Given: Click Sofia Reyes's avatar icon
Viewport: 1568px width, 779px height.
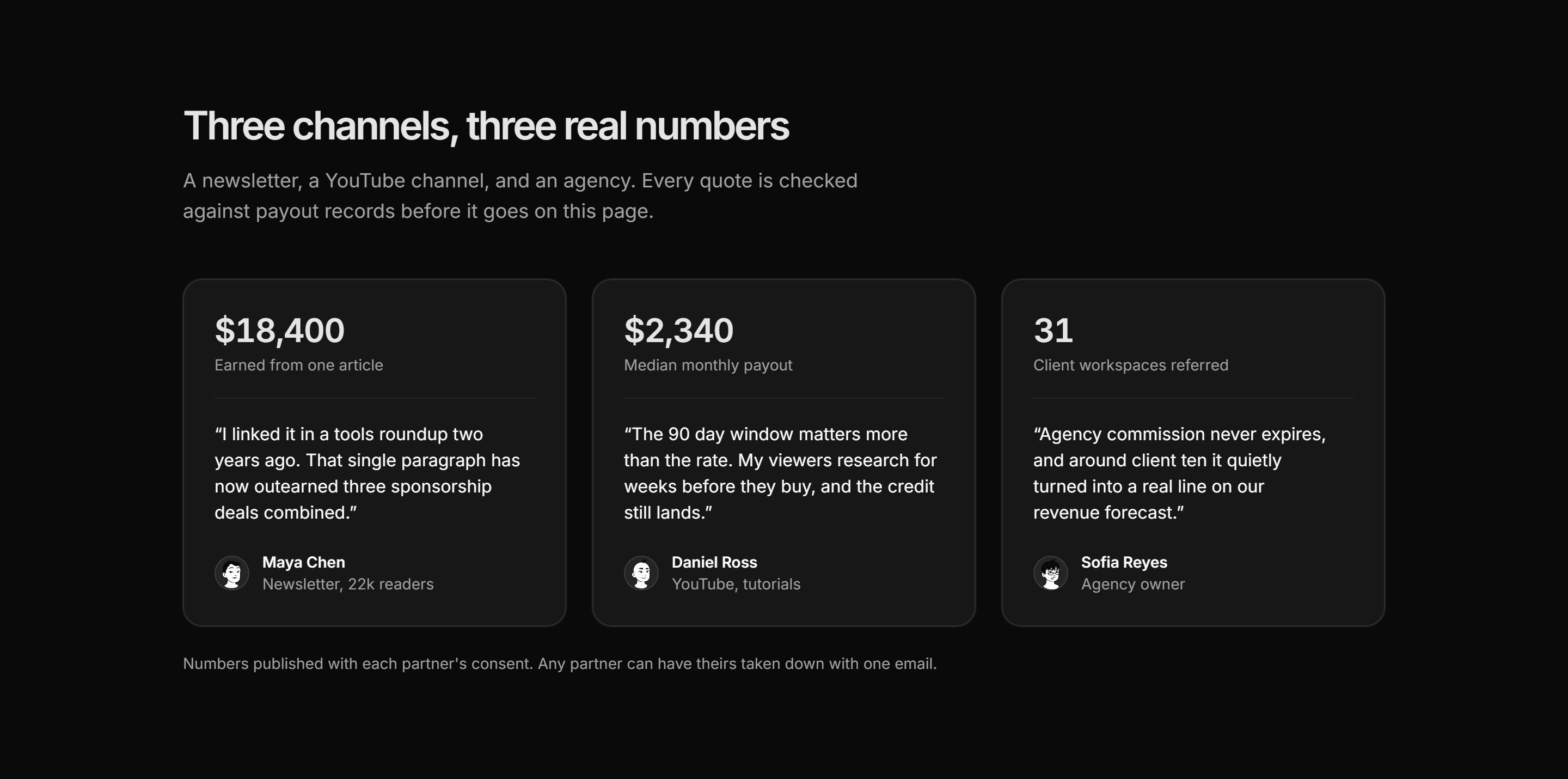Looking at the screenshot, I should [x=1051, y=573].
